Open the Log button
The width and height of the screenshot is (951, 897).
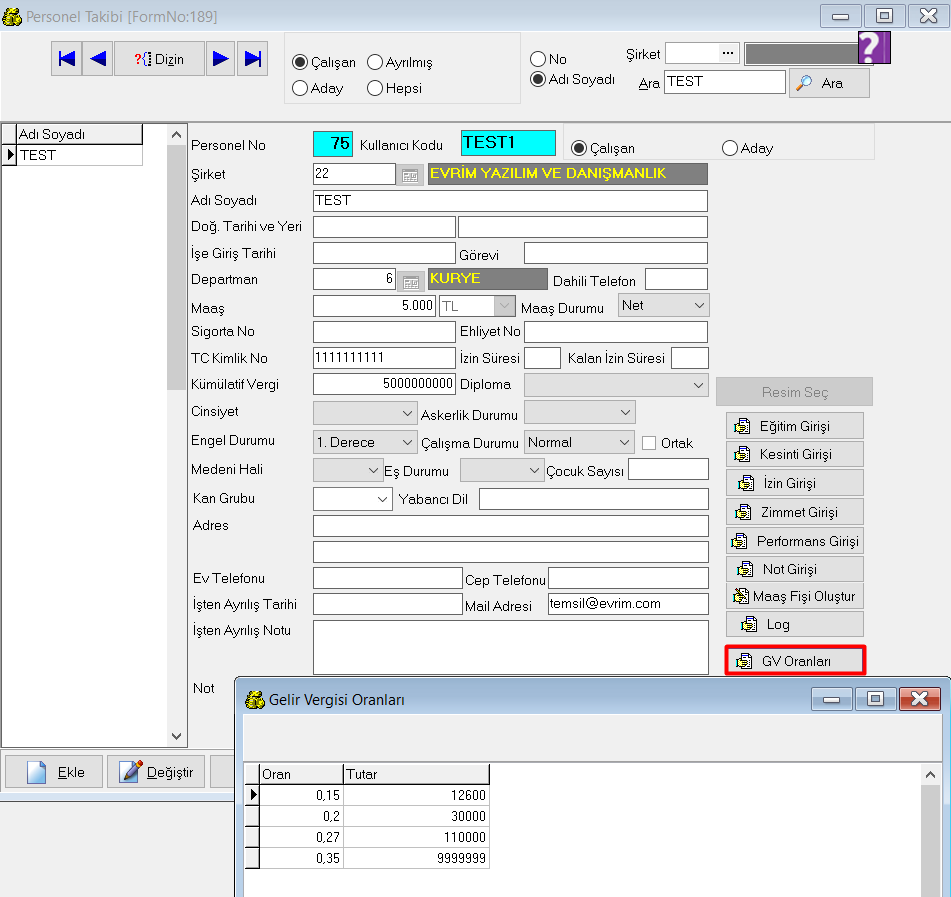pyautogui.click(x=795, y=624)
